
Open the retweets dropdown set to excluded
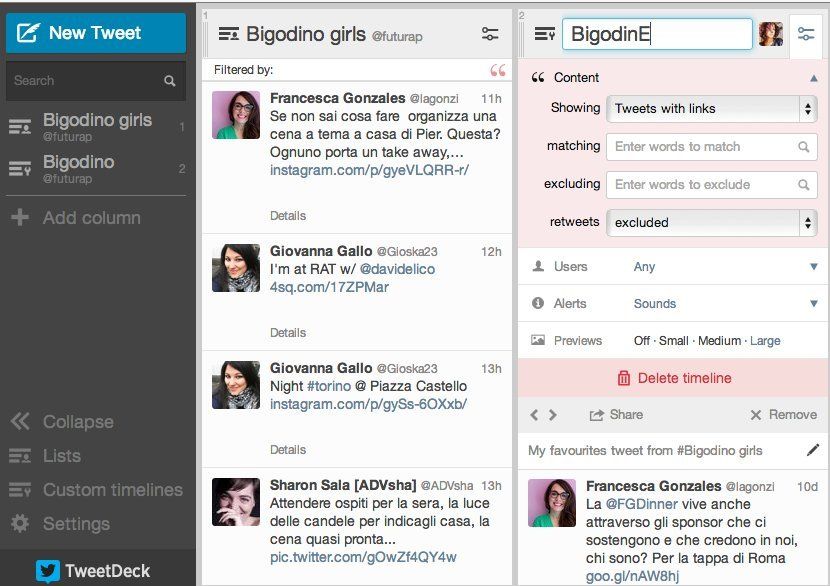(x=711, y=222)
